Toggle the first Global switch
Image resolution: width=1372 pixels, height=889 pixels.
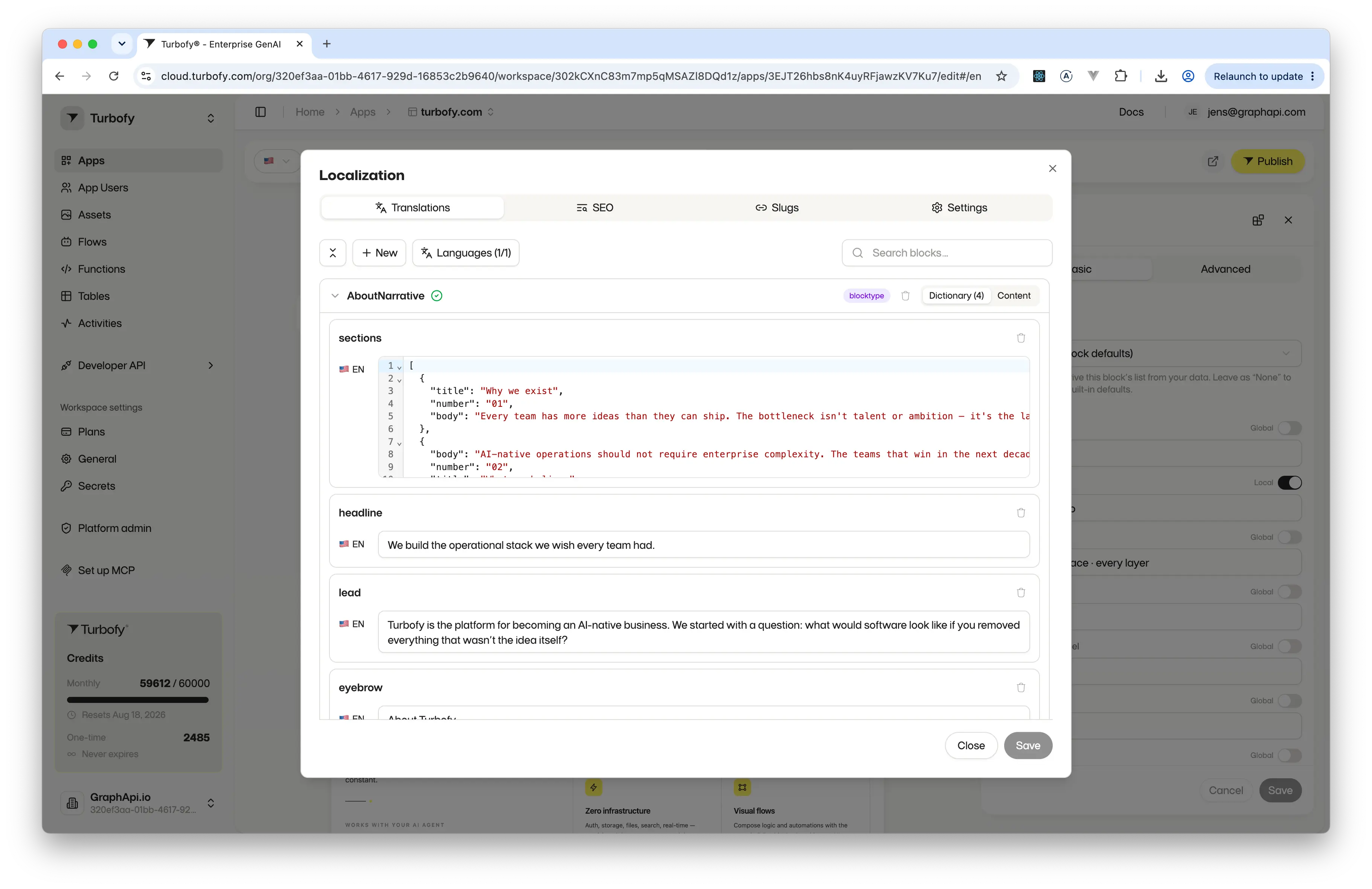(x=1290, y=428)
